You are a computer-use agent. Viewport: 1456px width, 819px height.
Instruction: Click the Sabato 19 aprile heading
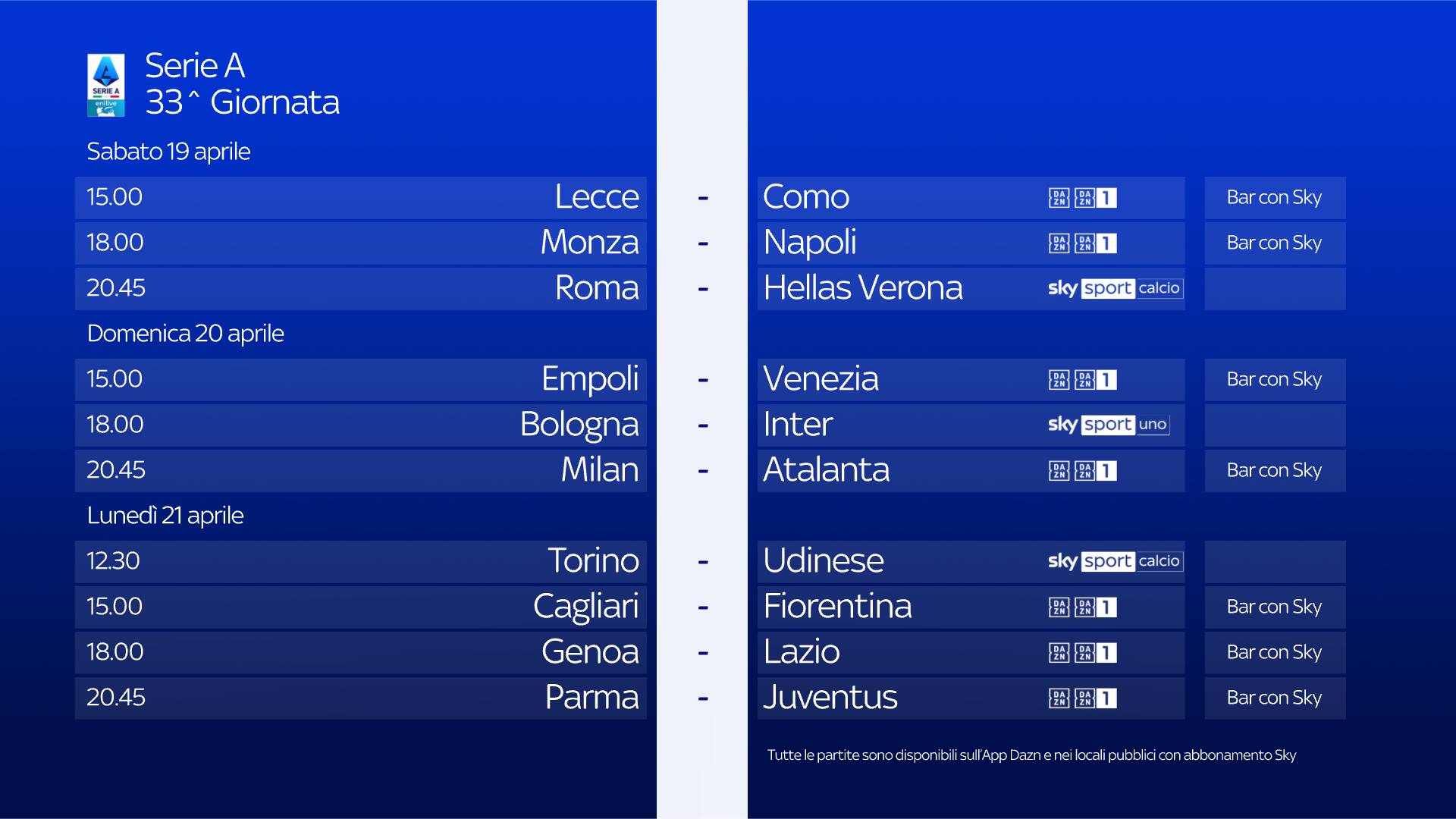tap(168, 152)
